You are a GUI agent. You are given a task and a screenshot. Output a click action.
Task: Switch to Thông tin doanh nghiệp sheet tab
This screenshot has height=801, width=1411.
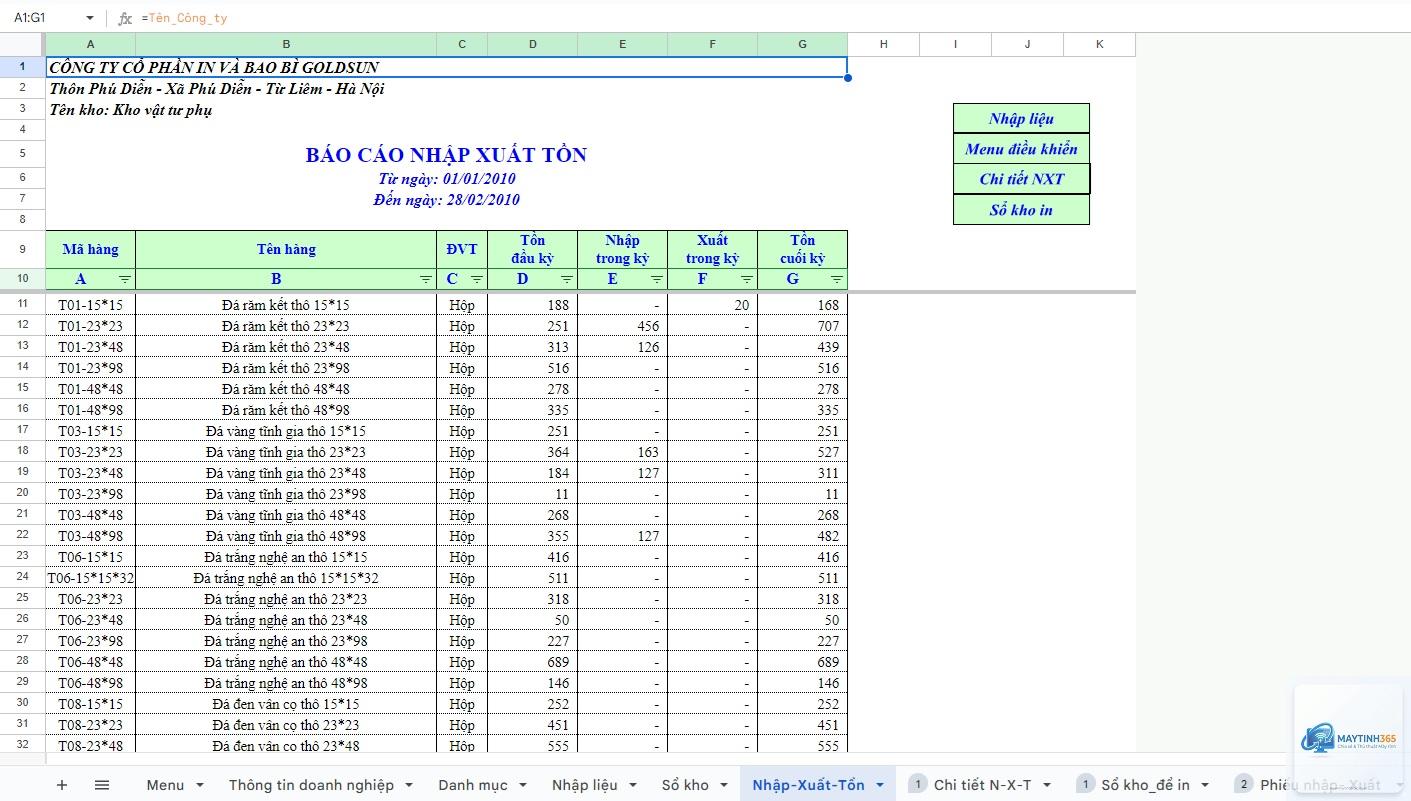(311, 785)
